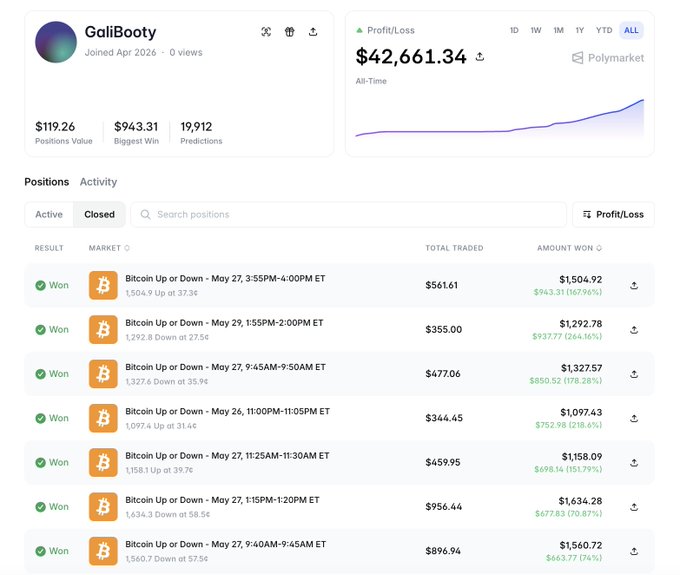
Task: Click Bitcoin icon of the 11:25AM-11:30AM market
Action: point(103,462)
